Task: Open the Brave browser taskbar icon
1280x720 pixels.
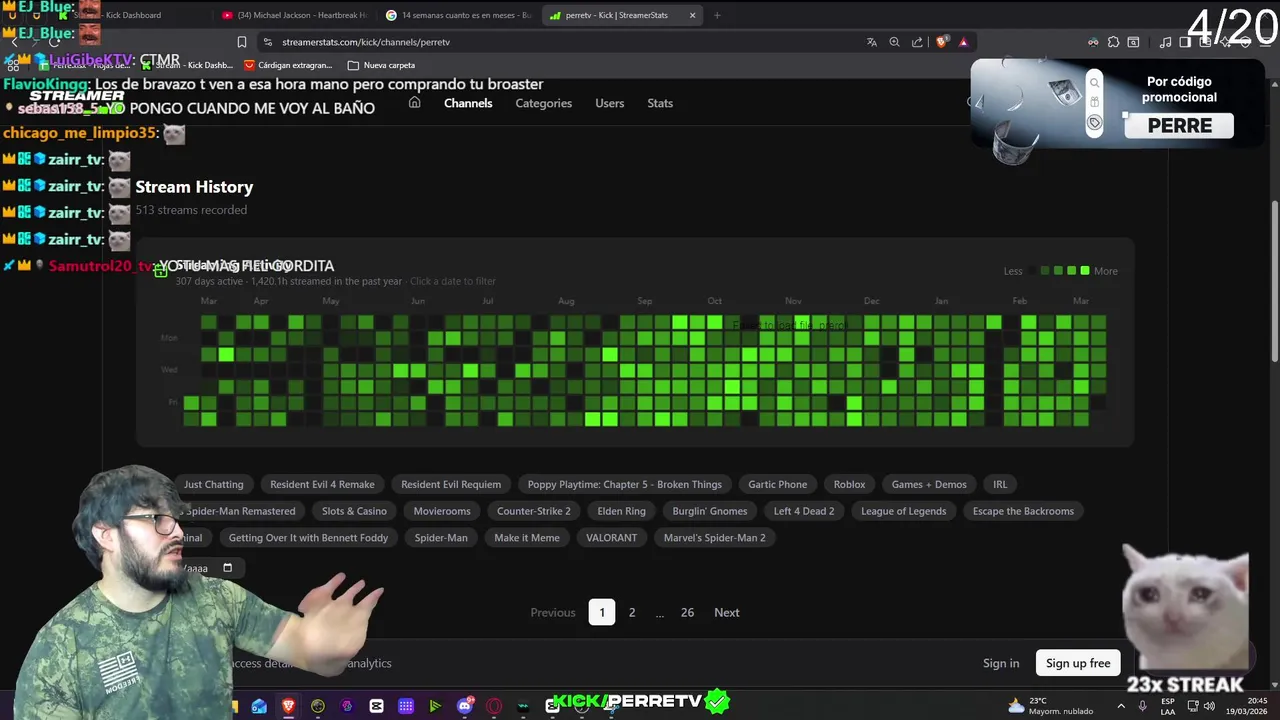Action: [288, 706]
